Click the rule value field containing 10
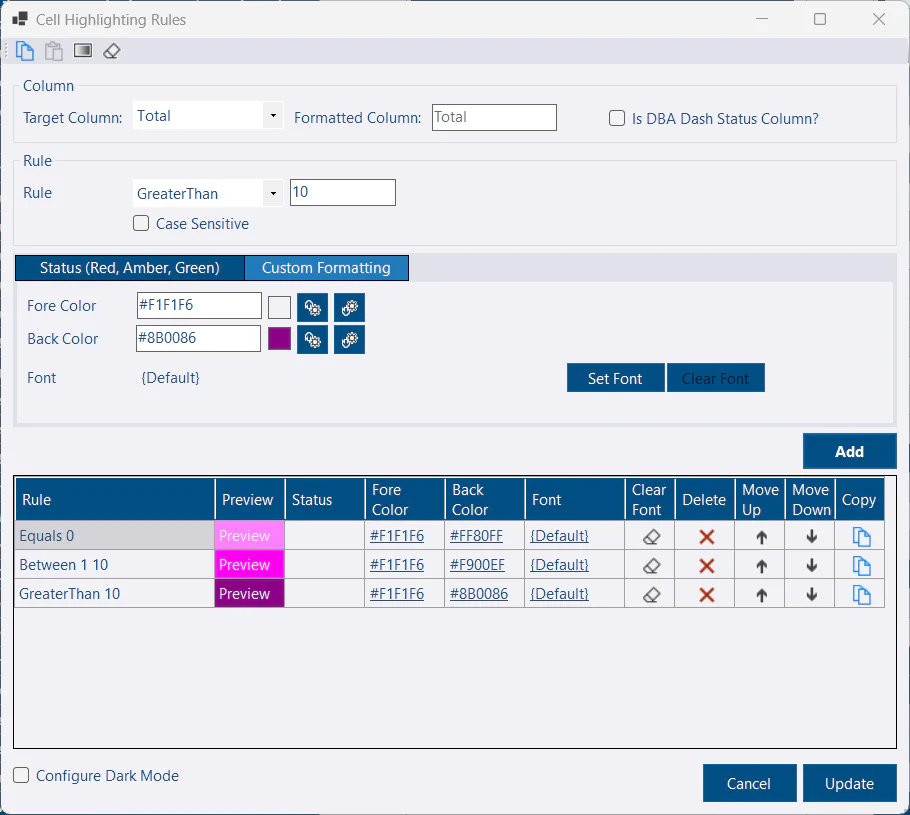The height and width of the screenshot is (815, 910). point(342,193)
